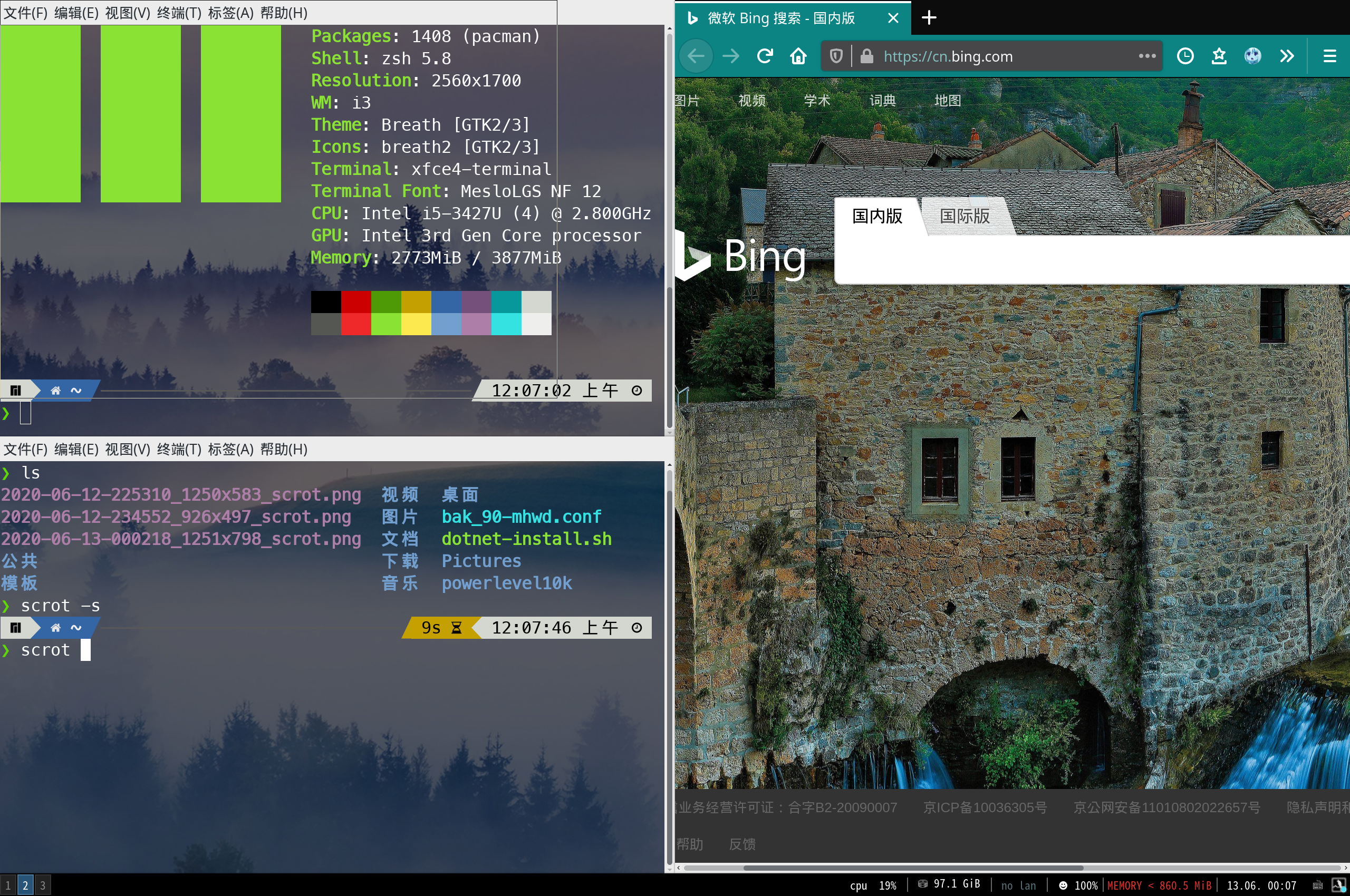Screen dimensions: 1350x896
Task: Open the Firefox history clock icon
Action: 1185,56
